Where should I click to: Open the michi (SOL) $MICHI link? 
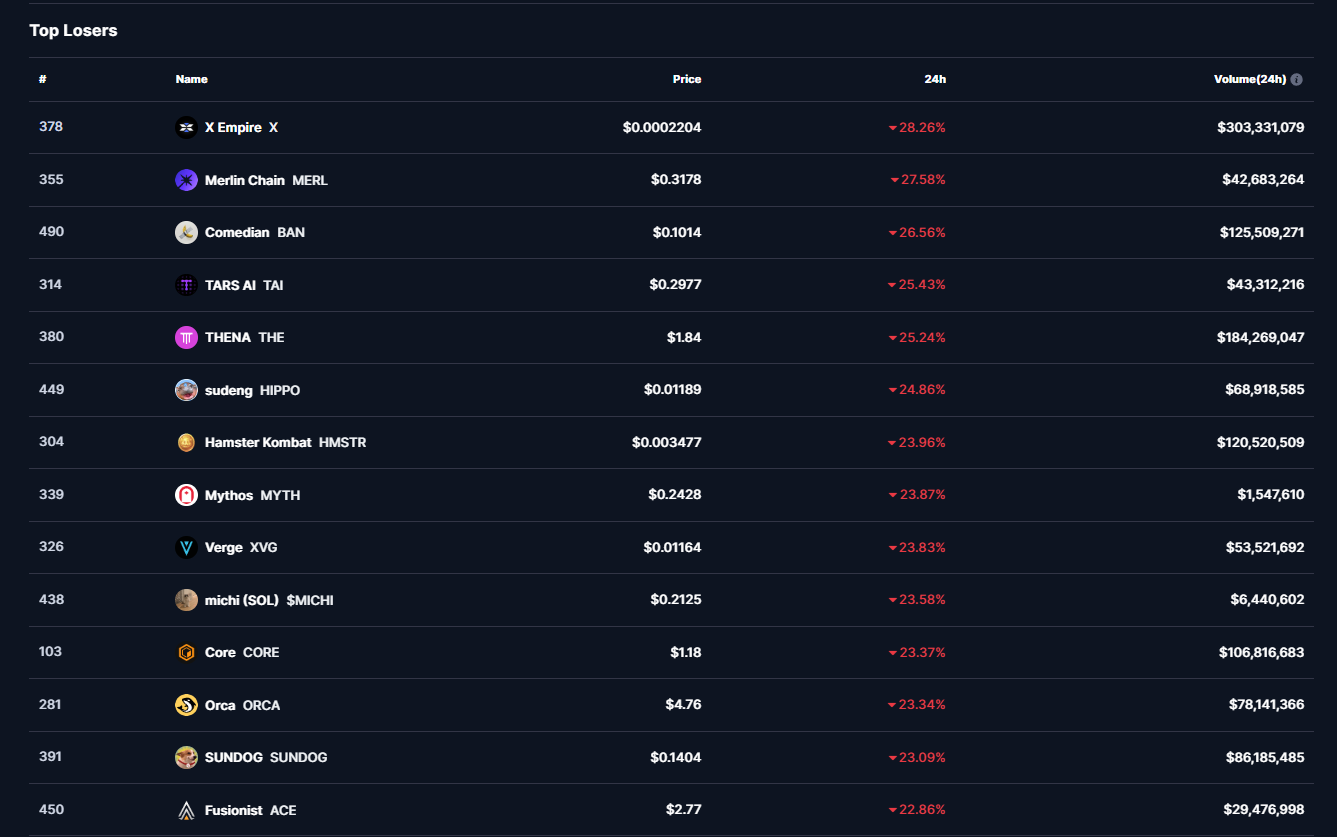tap(268, 600)
